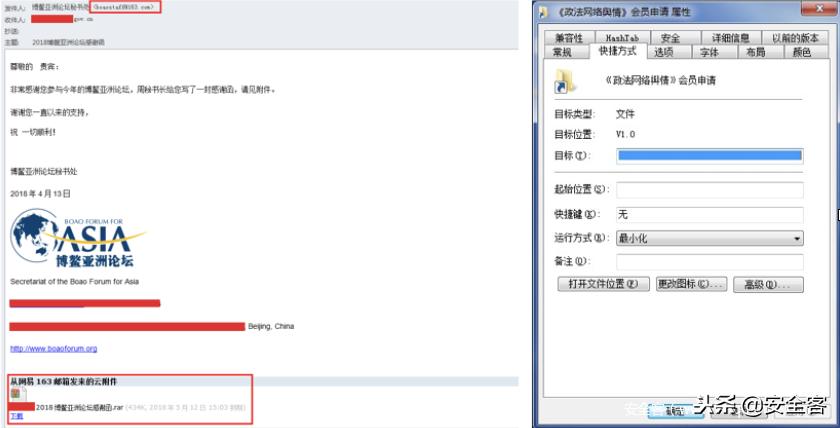Switch to the 常规 tab
Screen dimensions: 840x428
[562, 52]
